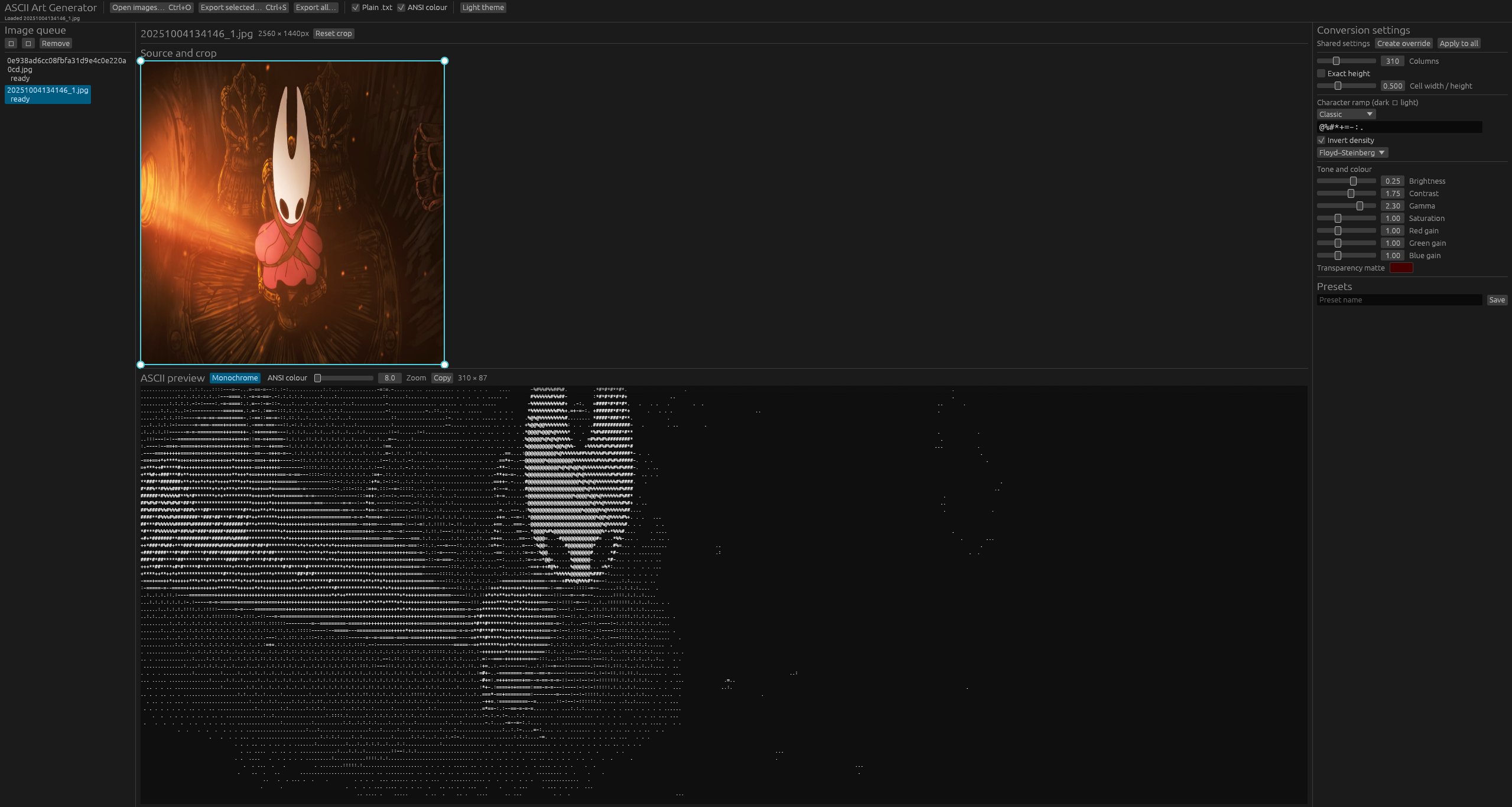Click Export all… button
Viewport: 1512px width, 807px height.
click(x=316, y=8)
